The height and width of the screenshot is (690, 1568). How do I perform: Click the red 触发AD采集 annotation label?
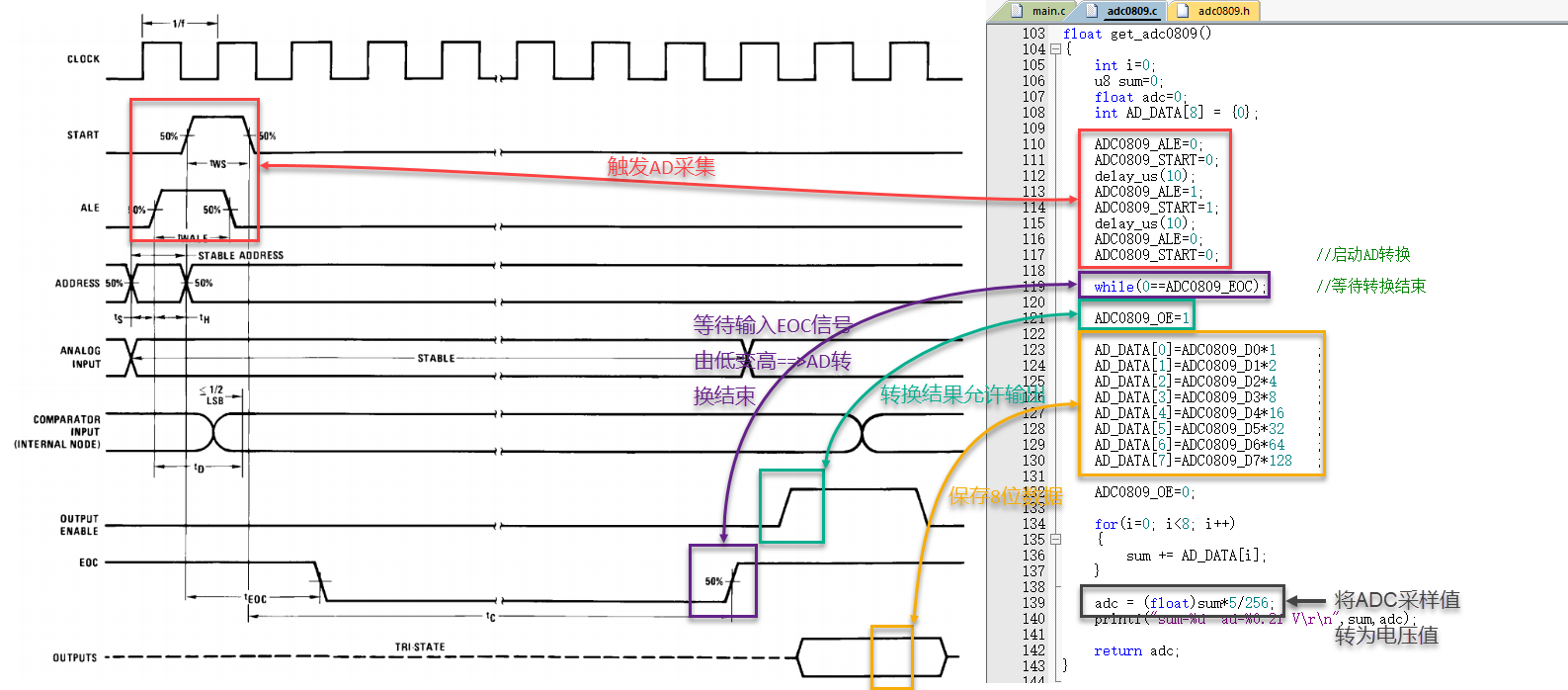[x=661, y=167]
